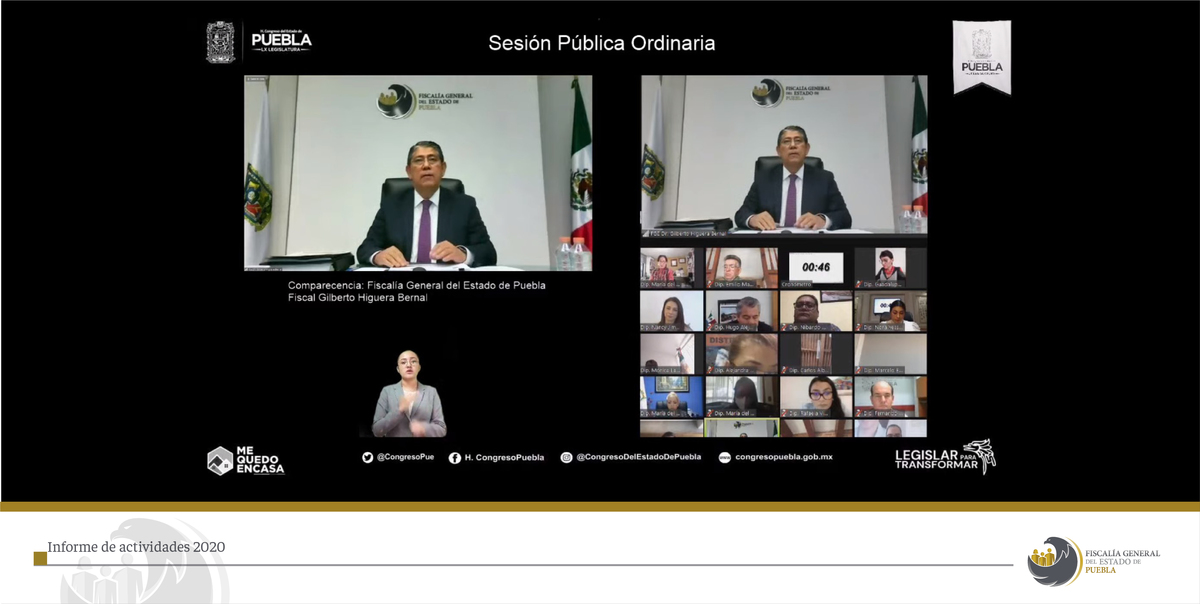Select the Dip. Nibardo participant tile
Screen dimensions: 1200x604
click(x=816, y=311)
